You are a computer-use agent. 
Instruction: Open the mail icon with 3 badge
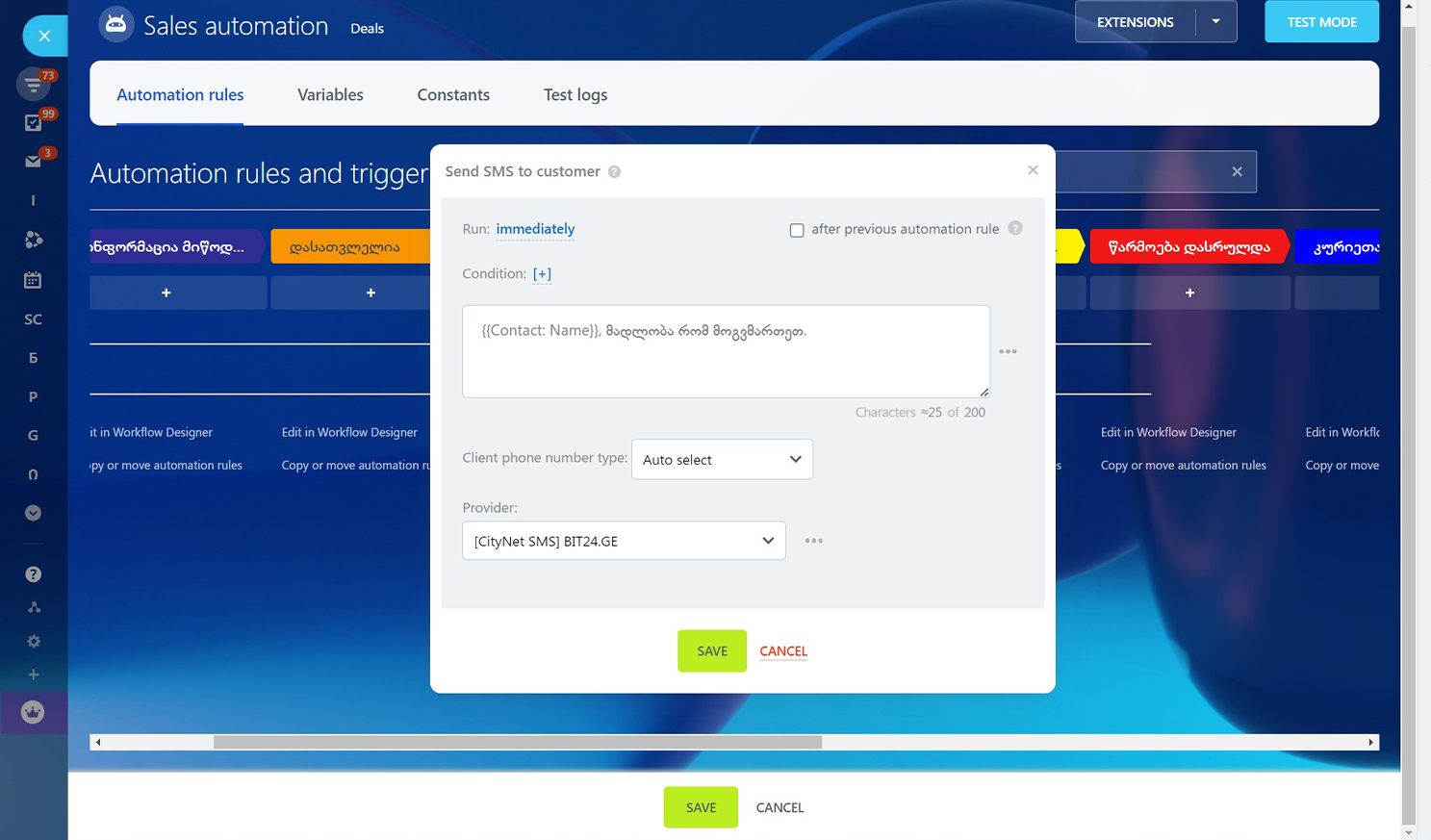pyautogui.click(x=33, y=162)
